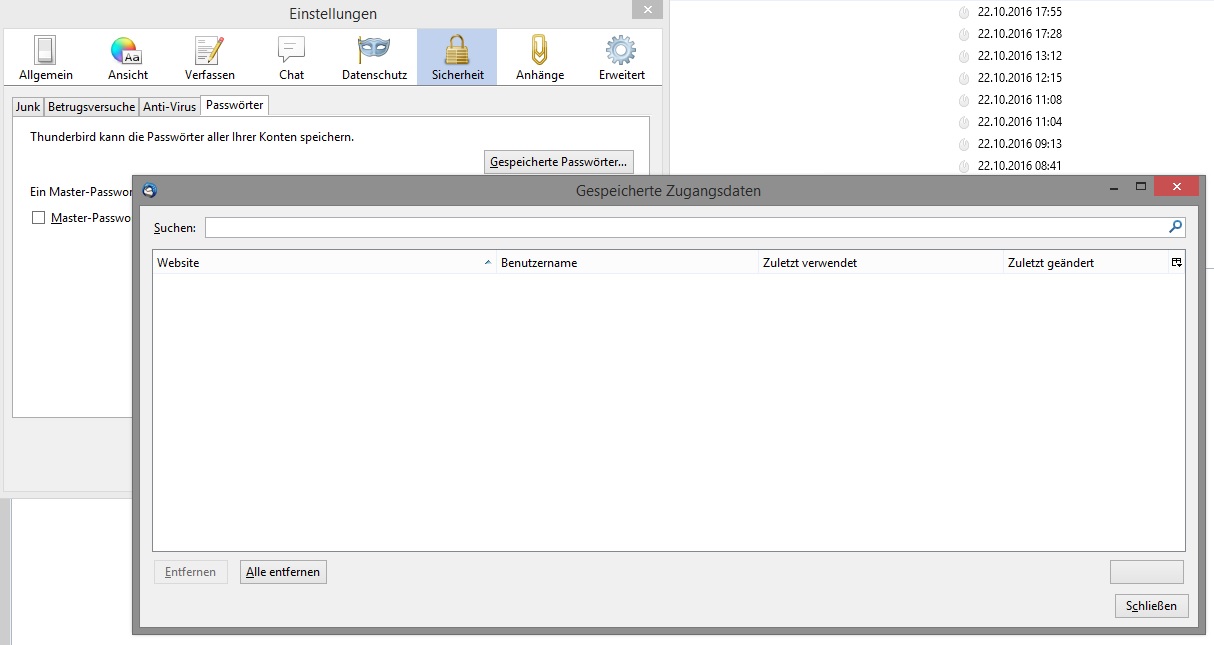Viewport: 1214px width, 645px height.
Task: Open the Erweitert gear pane
Action: coord(622,58)
